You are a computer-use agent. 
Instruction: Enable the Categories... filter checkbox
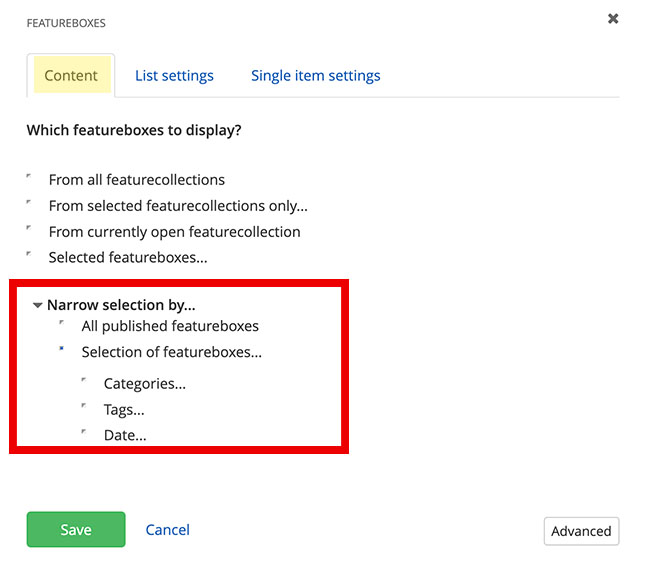pyautogui.click(x=85, y=381)
